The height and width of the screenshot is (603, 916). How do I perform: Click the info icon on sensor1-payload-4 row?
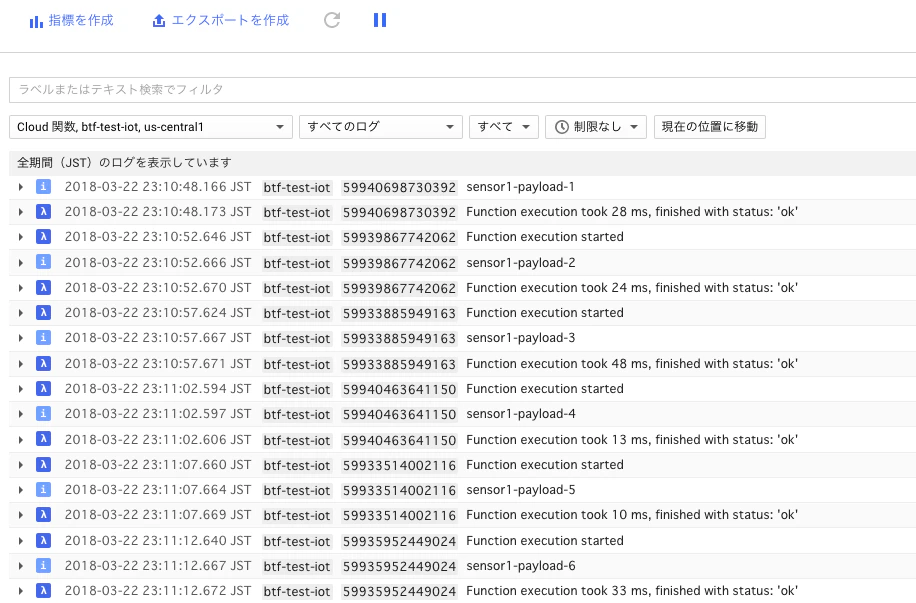click(x=43, y=414)
